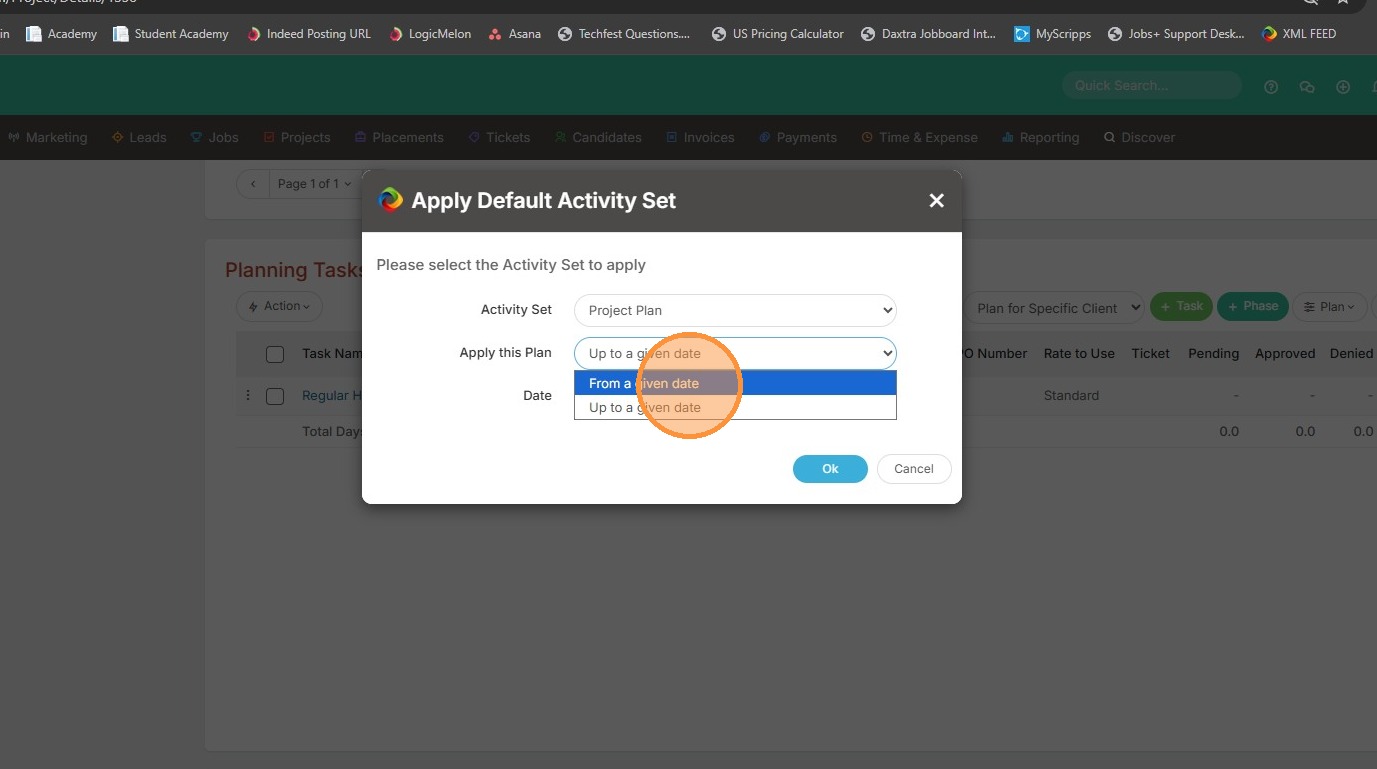
Task: Click the circled plus add icon
Action: 1343,87
